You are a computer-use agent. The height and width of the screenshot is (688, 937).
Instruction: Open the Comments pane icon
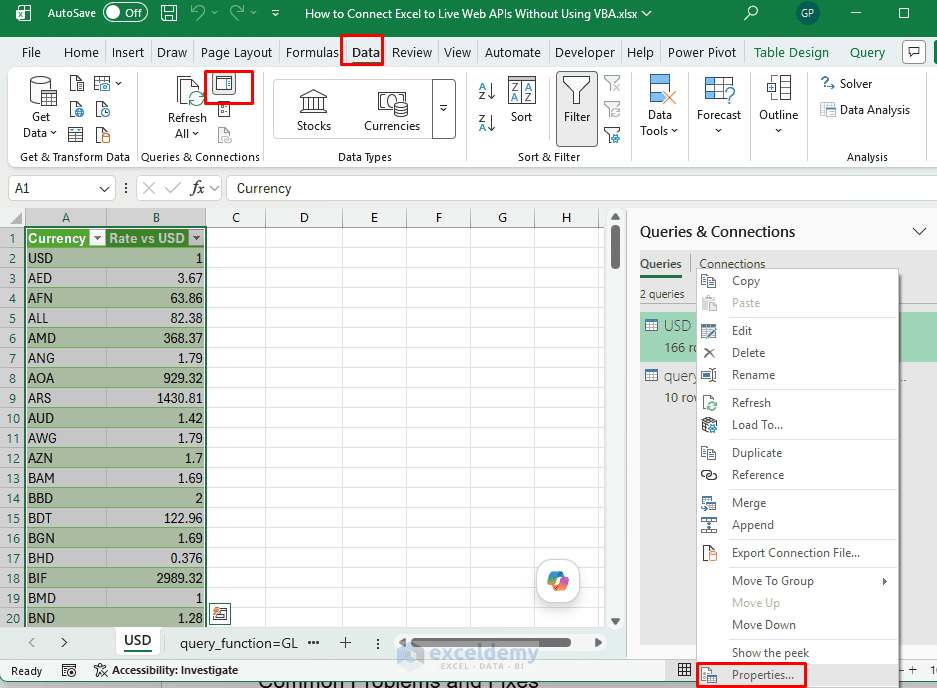[913, 52]
